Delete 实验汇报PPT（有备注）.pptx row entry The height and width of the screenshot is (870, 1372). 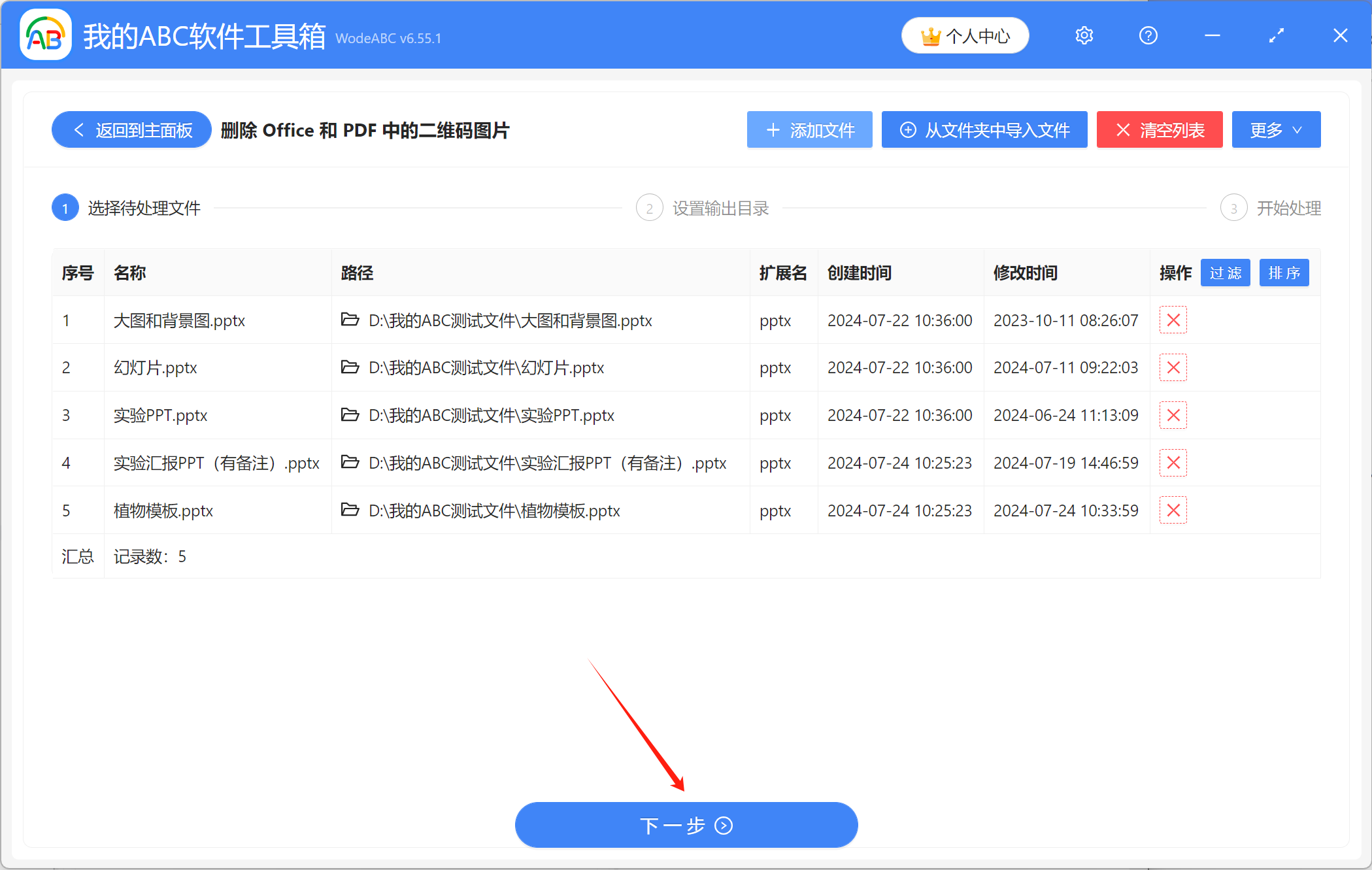coord(1173,463)
